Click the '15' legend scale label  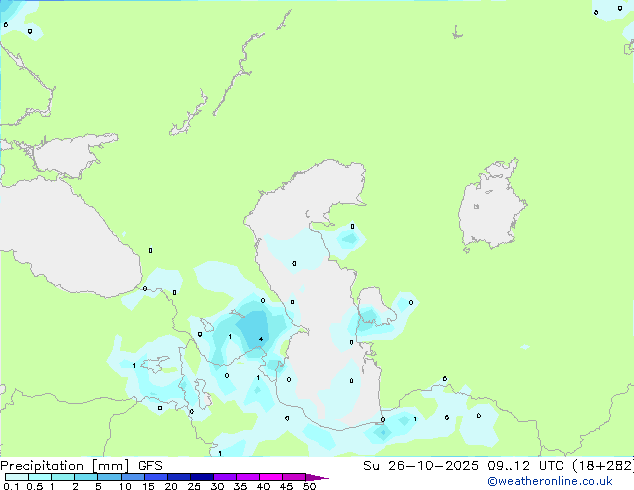pos(148,486)
